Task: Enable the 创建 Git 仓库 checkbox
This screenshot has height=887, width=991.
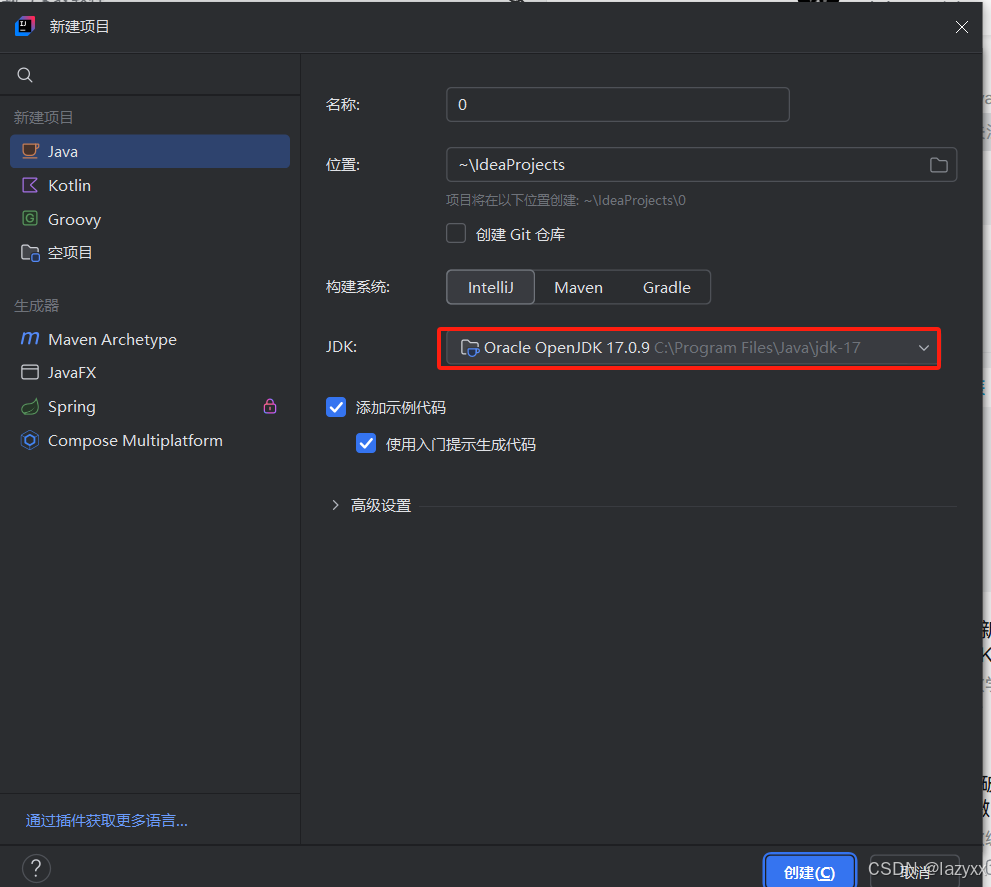Action: tap(456, 233)
